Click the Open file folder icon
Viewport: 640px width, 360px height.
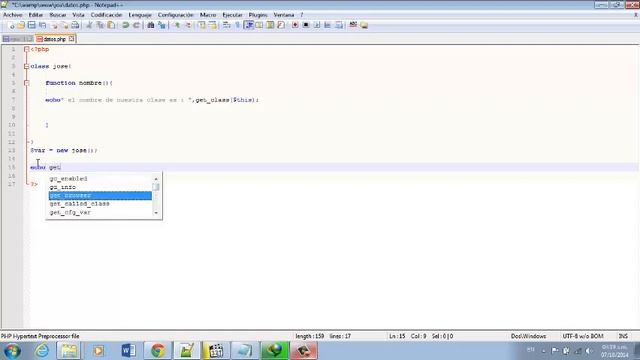[21, 25]
